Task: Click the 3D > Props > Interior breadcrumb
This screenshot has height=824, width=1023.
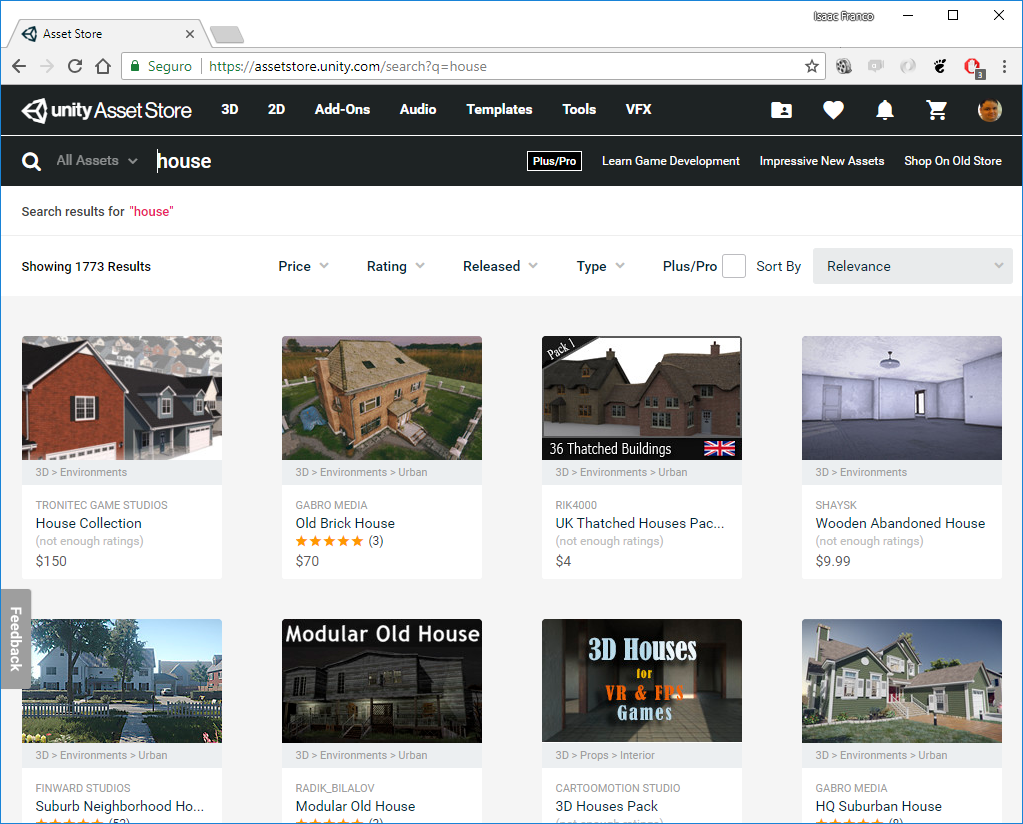Action: [x=605, y=755]
